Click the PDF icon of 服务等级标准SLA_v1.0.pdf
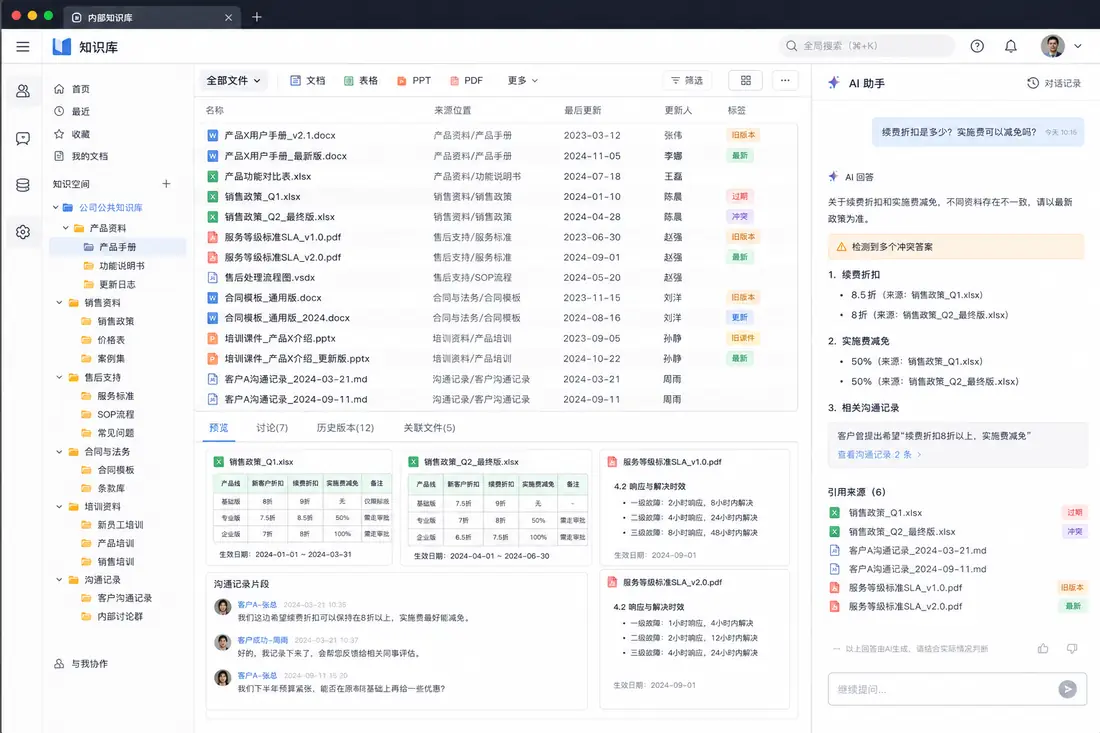This screenshot has height=733, width=1100. tap(213, 237)
